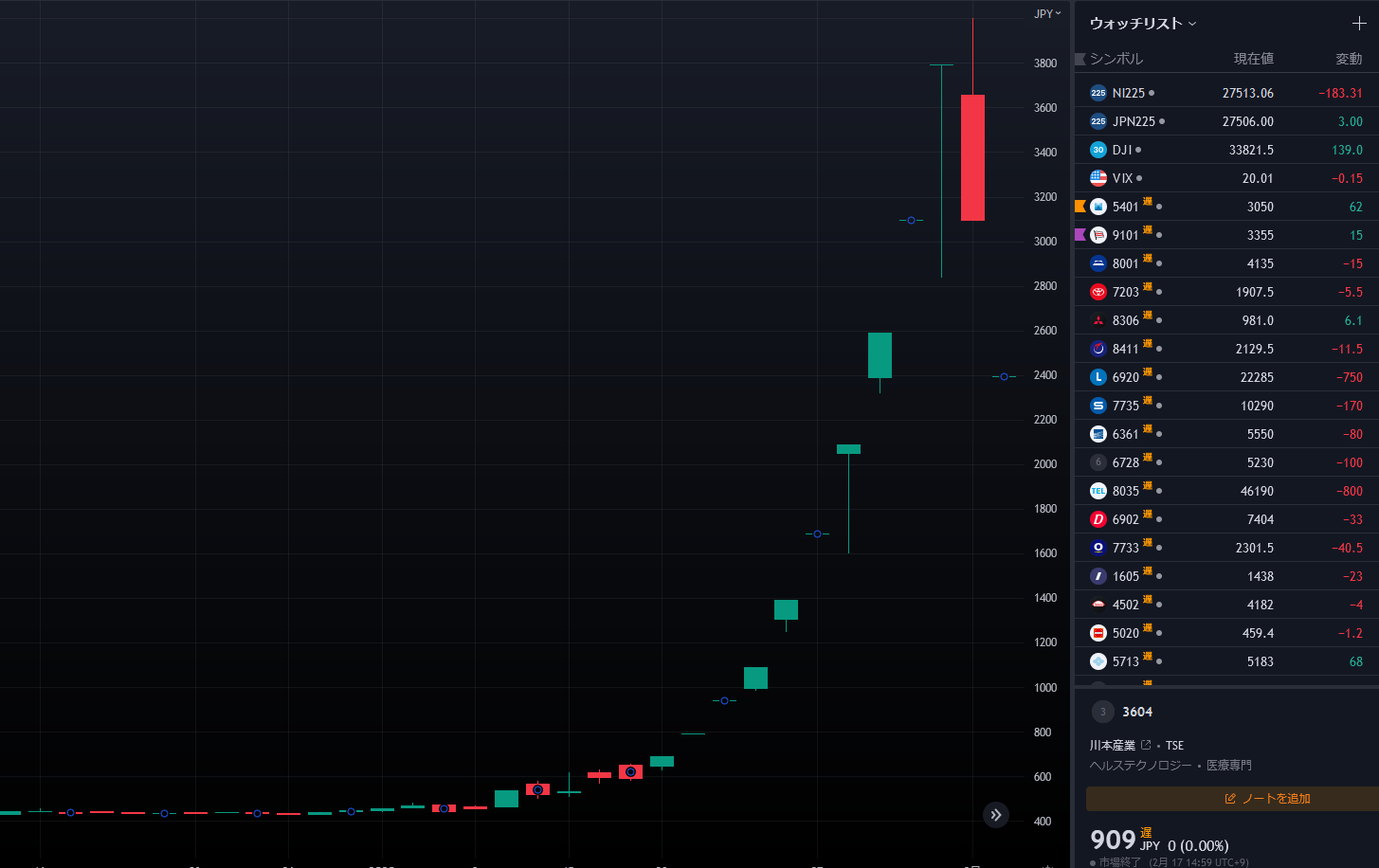Click the Mitsubishi logo icon for 8306
The image size is (1379, 868).
[1098, 320]
